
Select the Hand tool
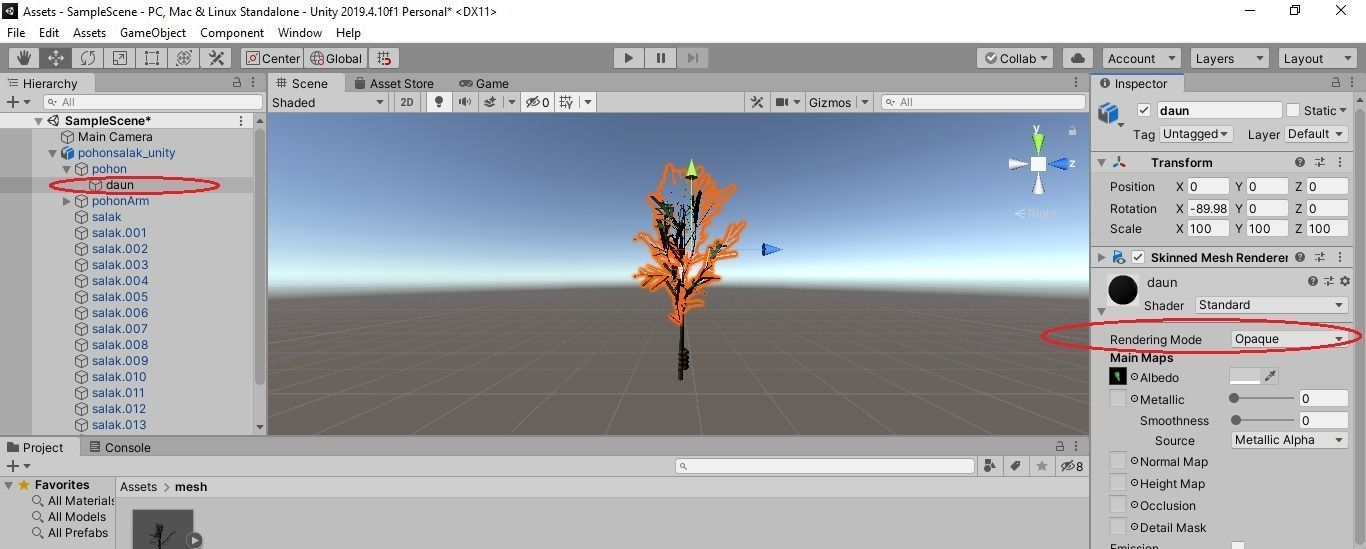click(x=23, y=58)
